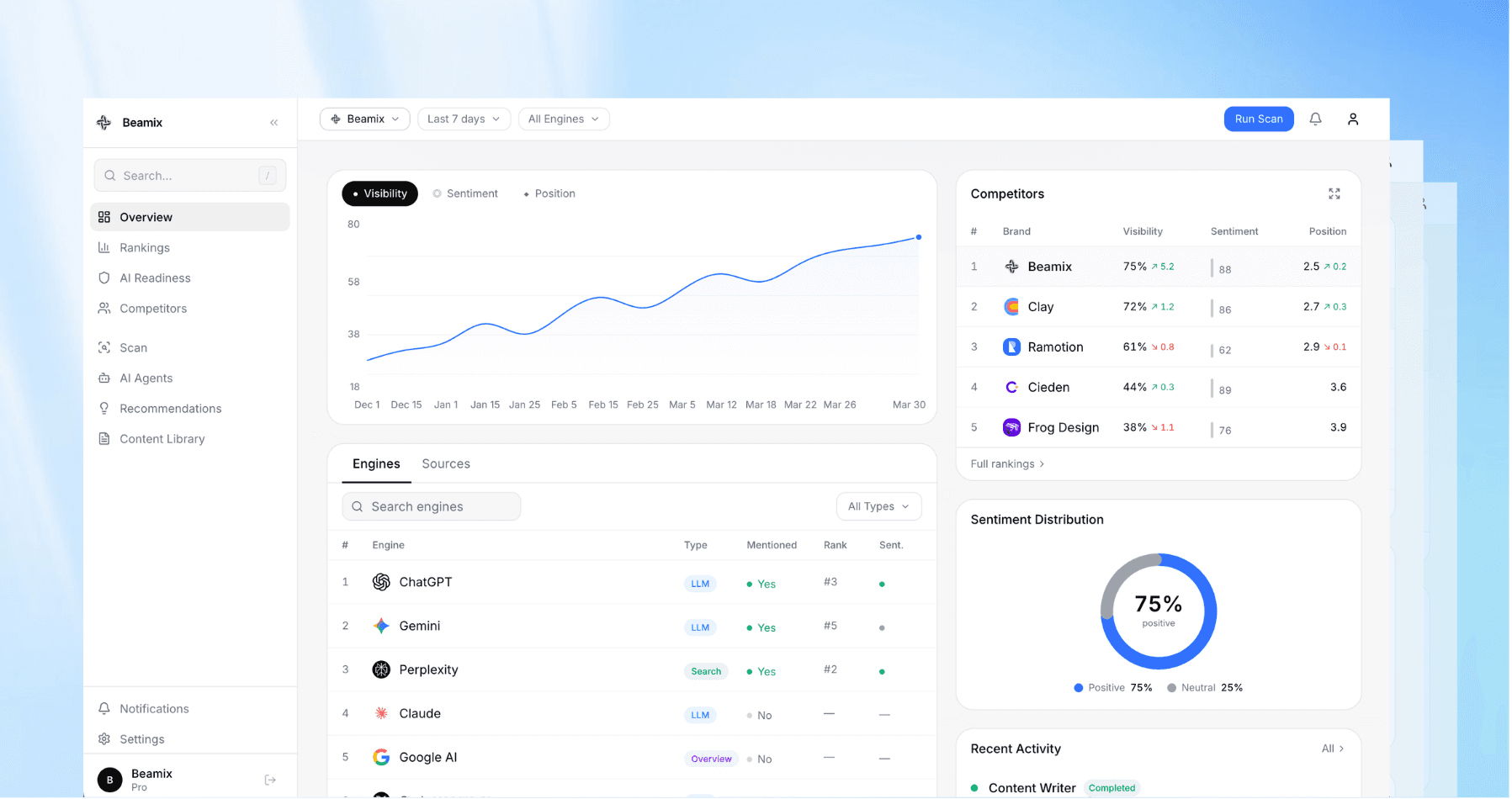1512x799 pixels.
Task: Click the Search engines input
Action: pyautogui.click(x=432, y=507)
